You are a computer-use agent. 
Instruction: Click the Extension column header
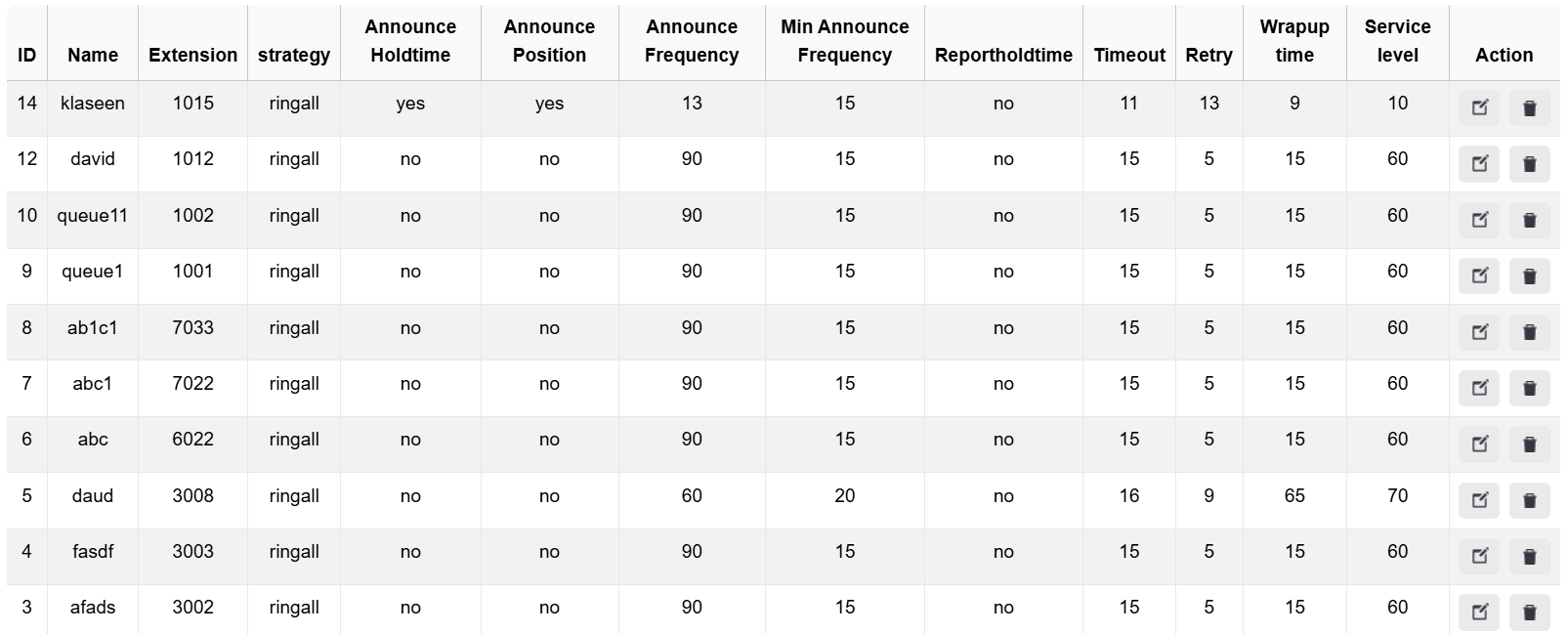(192, 55)
